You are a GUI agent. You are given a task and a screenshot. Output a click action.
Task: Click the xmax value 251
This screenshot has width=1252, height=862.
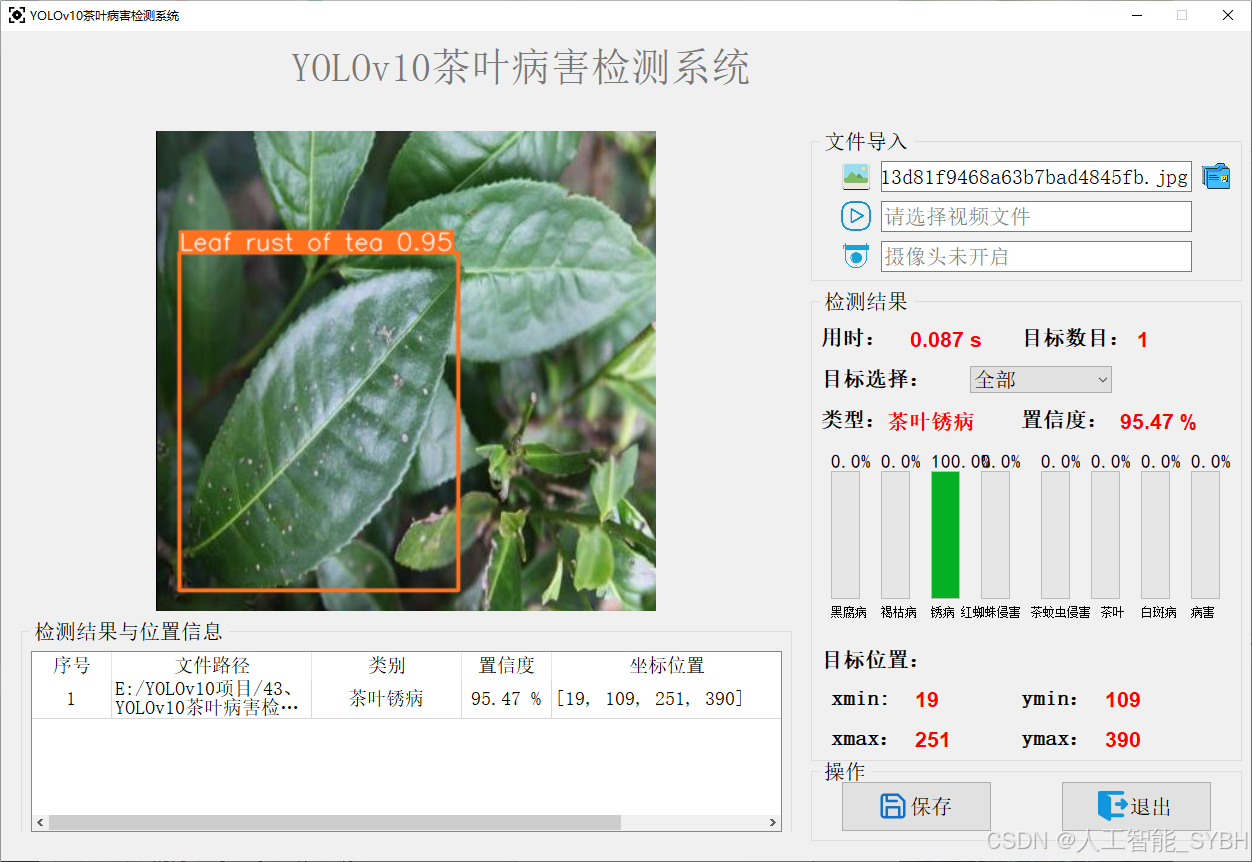932,740
